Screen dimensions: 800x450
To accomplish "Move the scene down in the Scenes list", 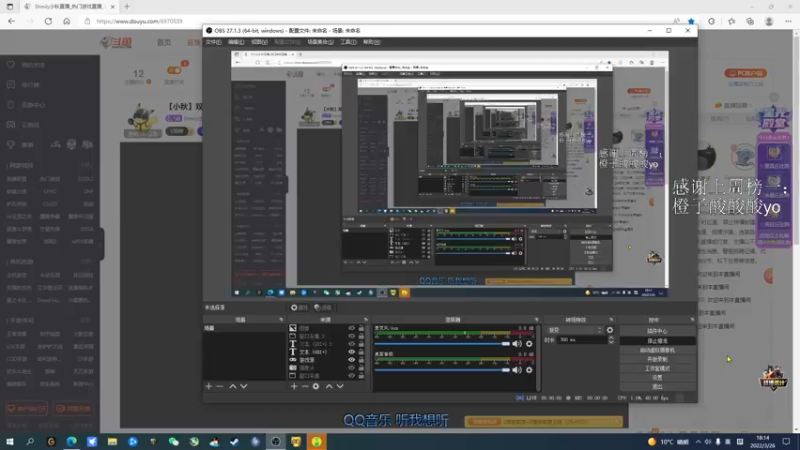I will [x=244, y=386].
